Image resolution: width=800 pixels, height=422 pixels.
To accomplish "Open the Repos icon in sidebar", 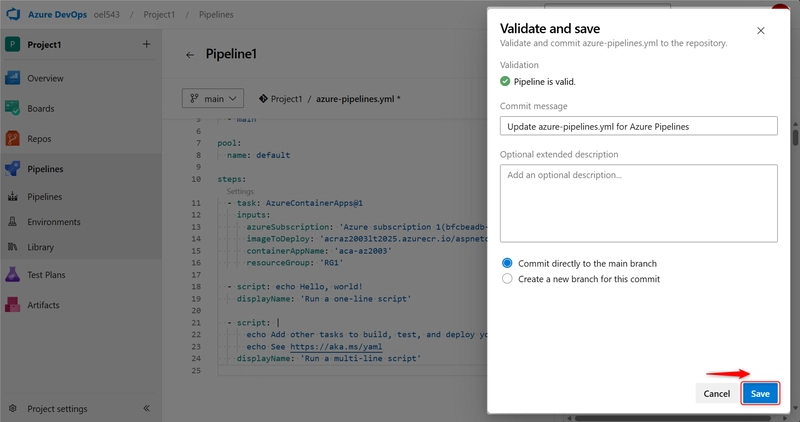I will 14,139.
